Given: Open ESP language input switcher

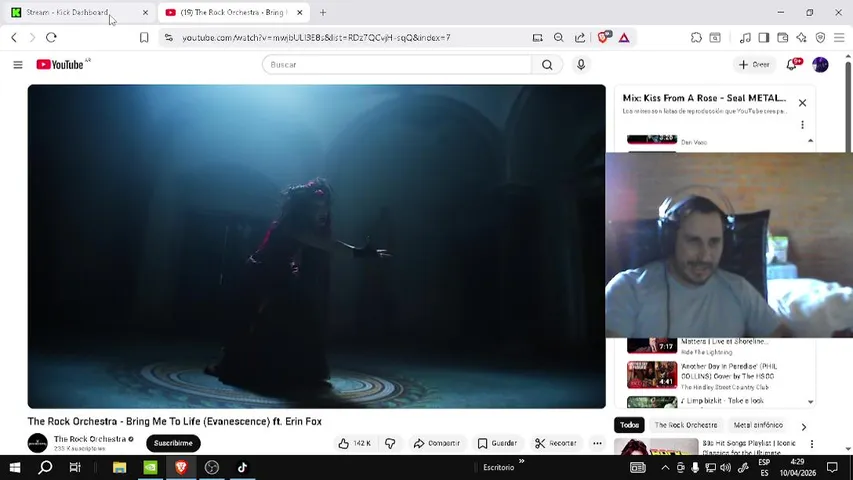Looking at the screenshot, I should click(x=764, y=467).
